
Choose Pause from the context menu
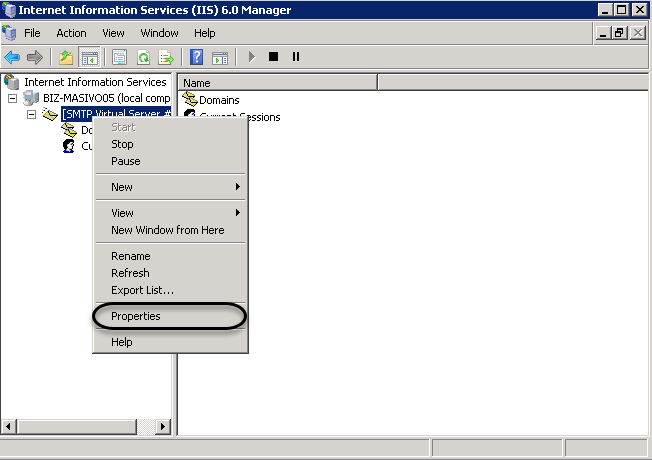tap(170, 161)
